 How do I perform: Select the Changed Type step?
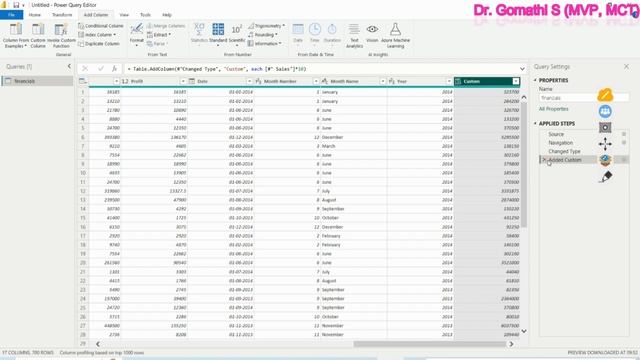pyautogui.click(x=564, y=151)
